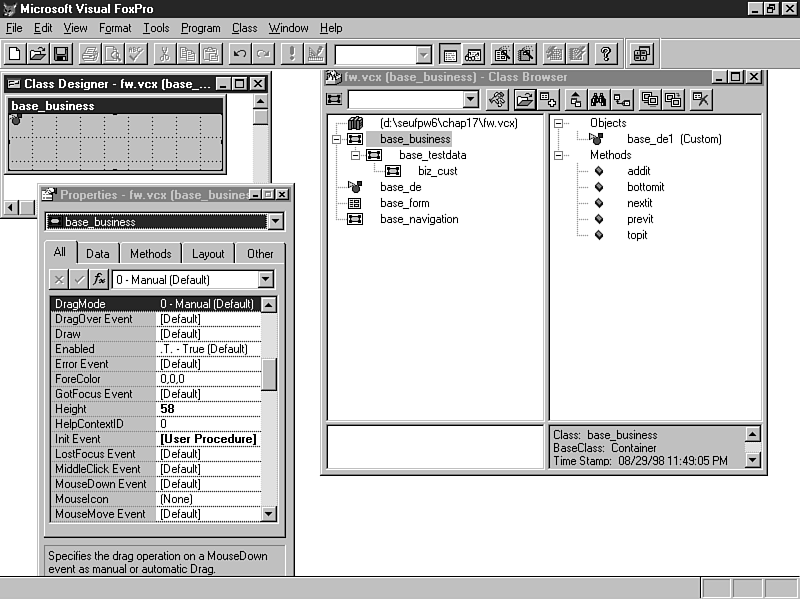The image size is (800, 600).
Task: Click the New file toolbar icon
Action: 14,53
